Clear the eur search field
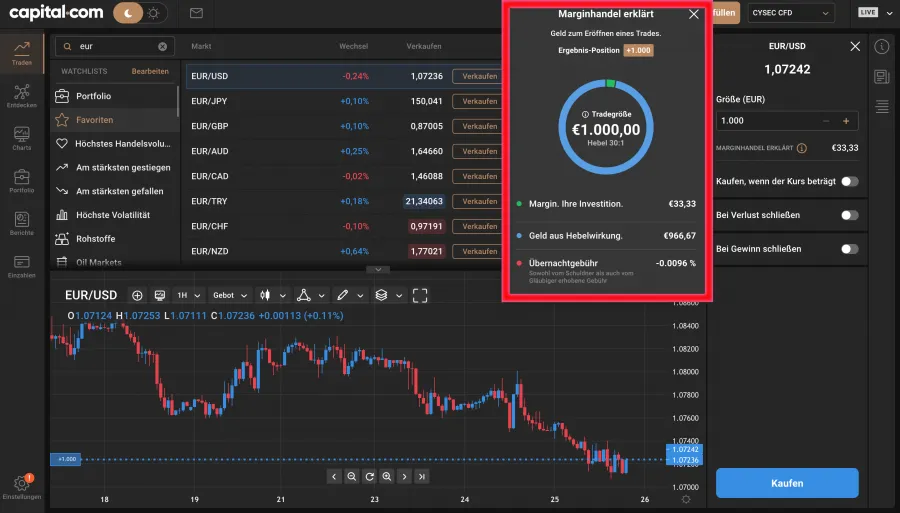Image resolution: width=900 pixels, height=513 pixels. tap(163, 47)
